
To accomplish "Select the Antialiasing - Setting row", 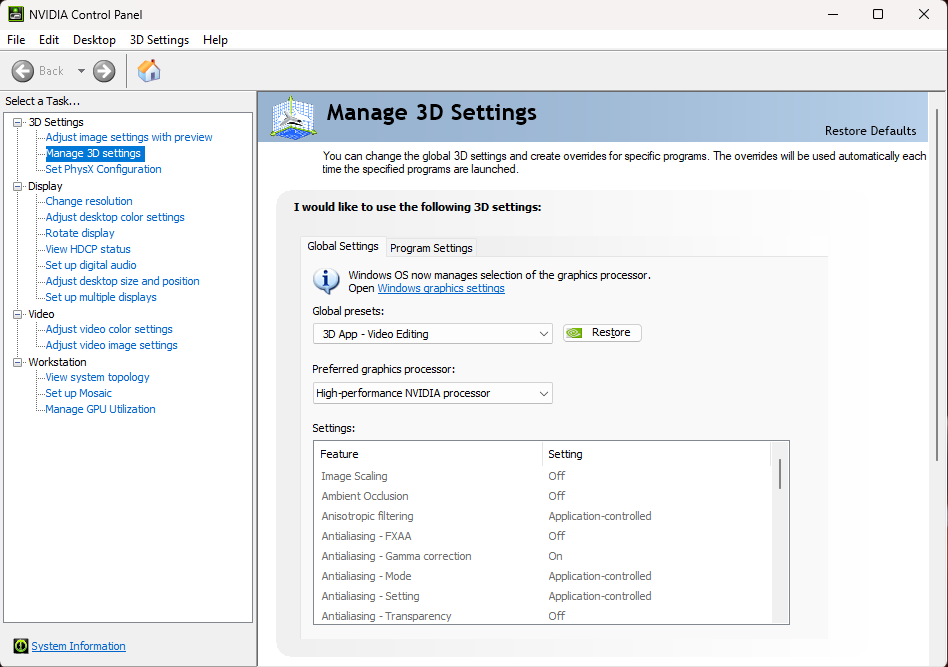I will click(x=542, y=596).
